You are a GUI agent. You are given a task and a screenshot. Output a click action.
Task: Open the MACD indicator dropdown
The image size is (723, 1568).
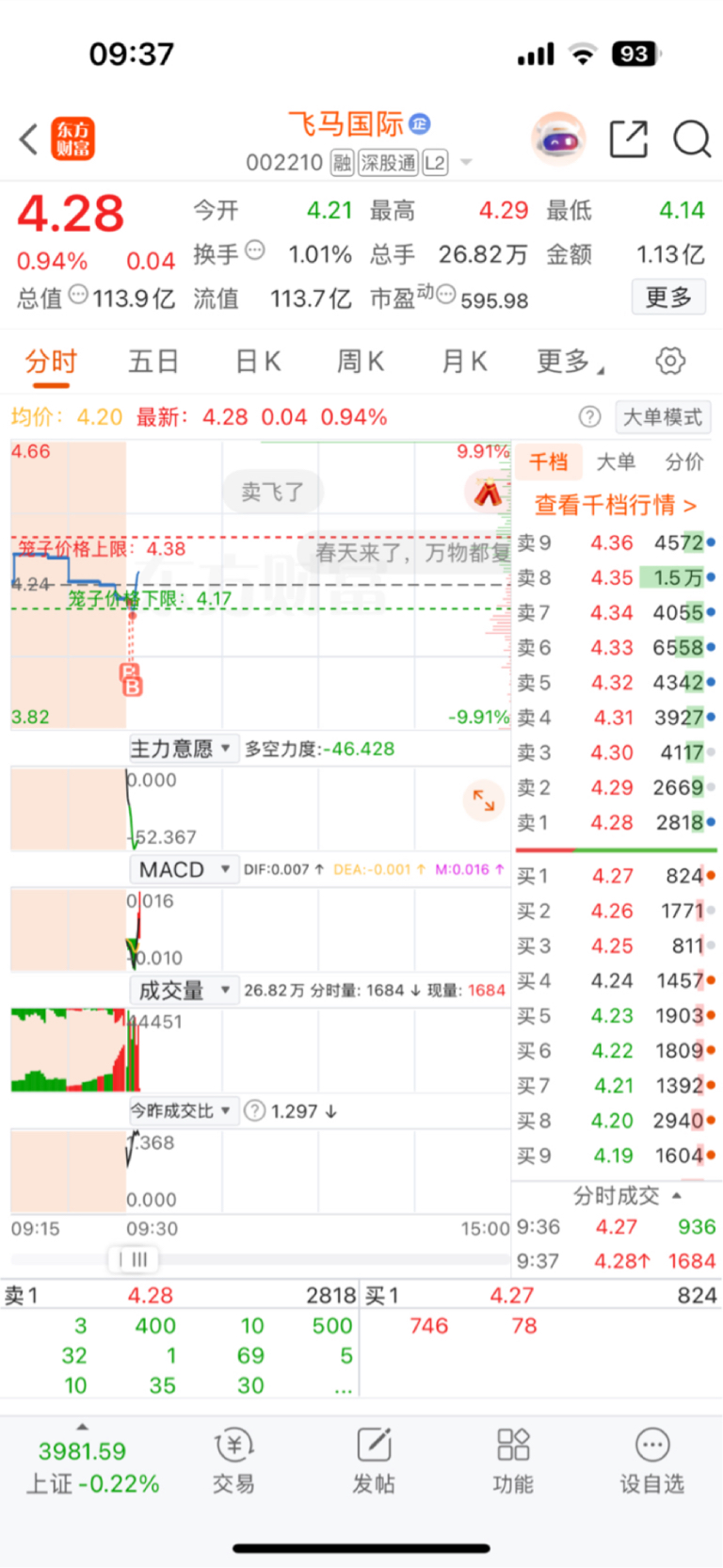point(183,869)
